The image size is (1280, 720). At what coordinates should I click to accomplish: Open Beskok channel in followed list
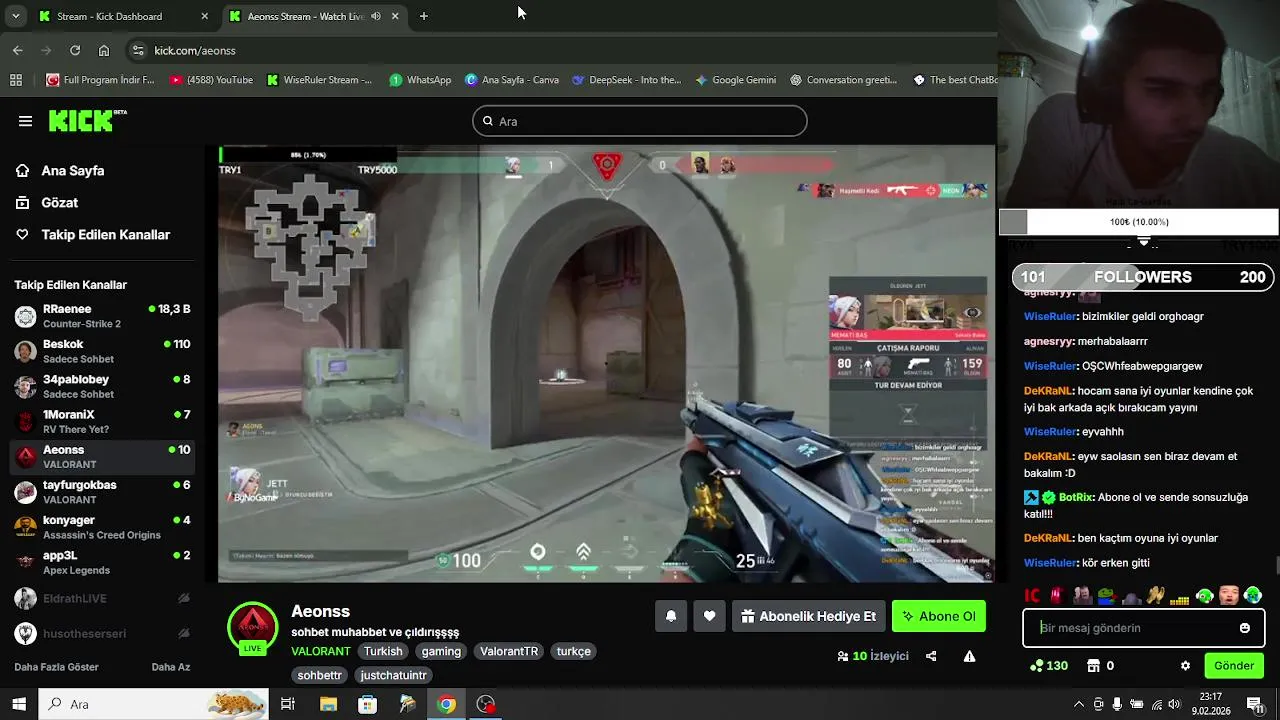pyautogui.click(x=103, y=351)
